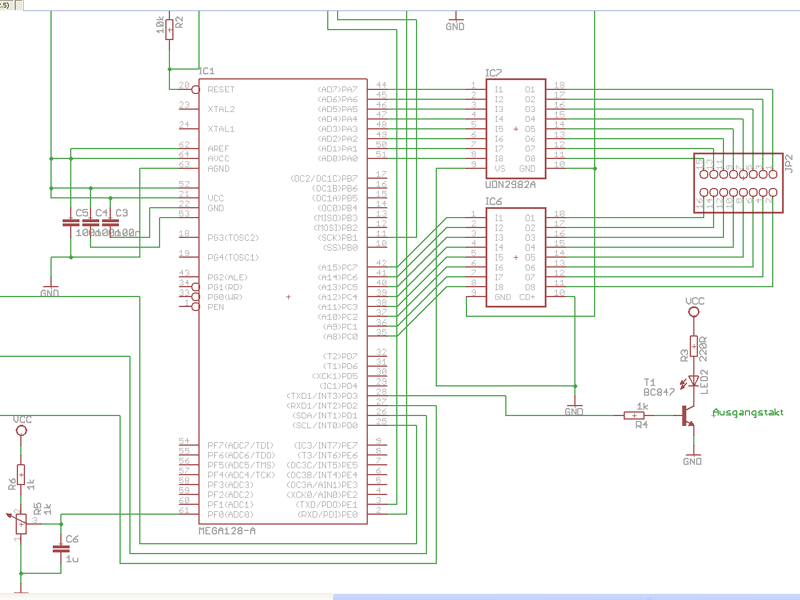Screen dimensions: 800x600
Task: Click the R3 220R resistor symbol
Action: (x=693, y=346)
